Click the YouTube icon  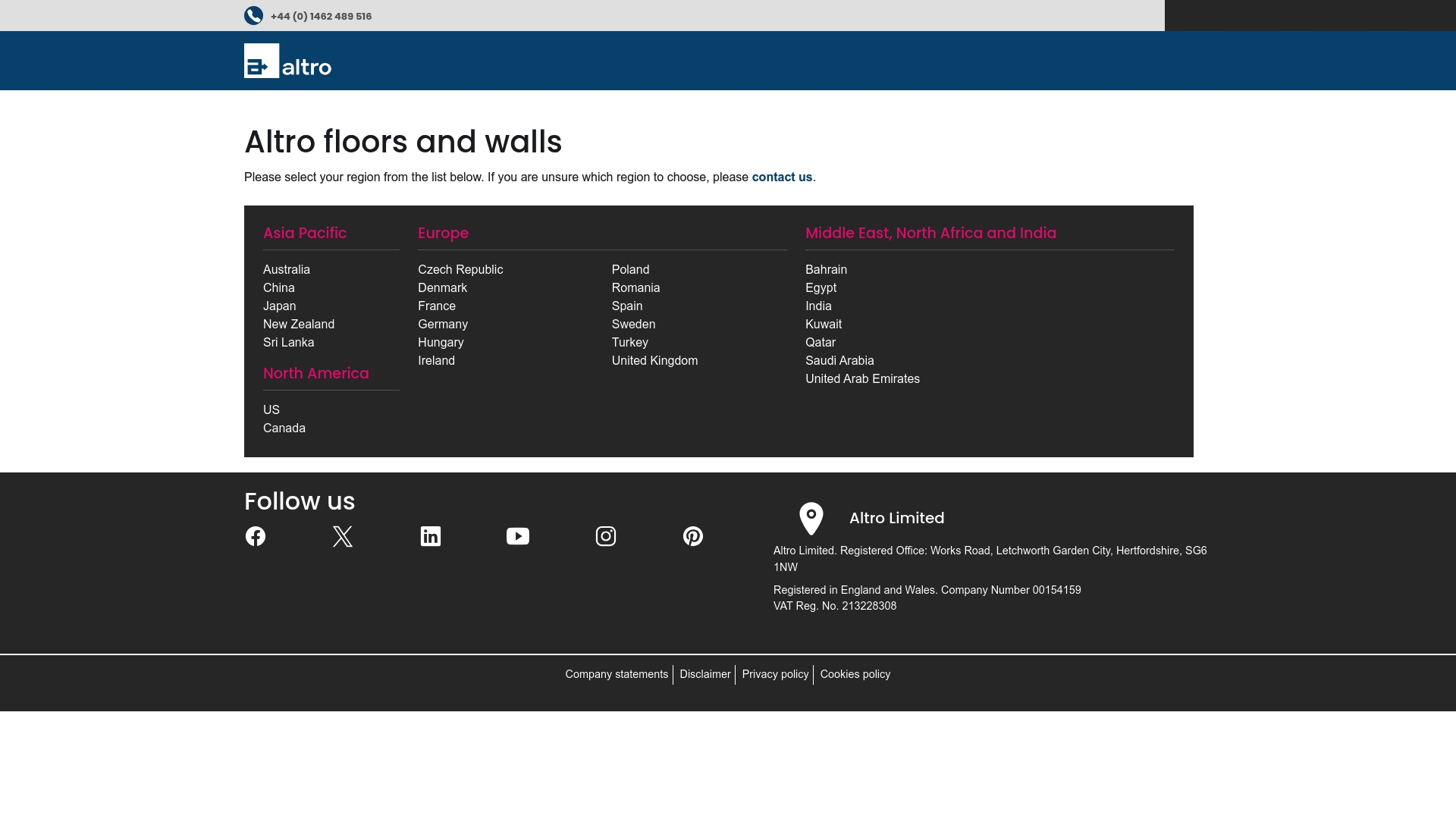(x=518, y=536)
